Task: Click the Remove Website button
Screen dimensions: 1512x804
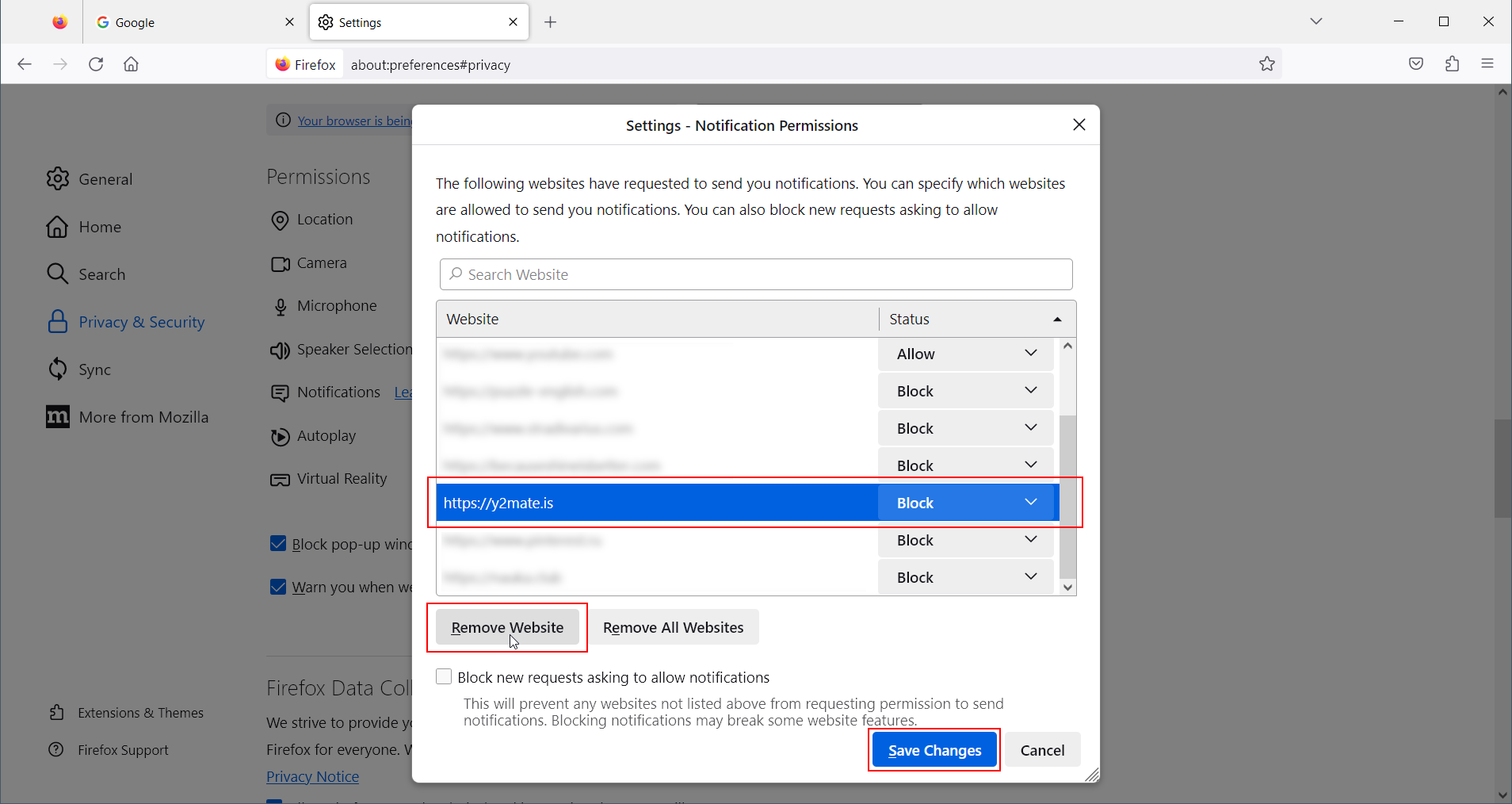Action: click(x=506, y=626)
